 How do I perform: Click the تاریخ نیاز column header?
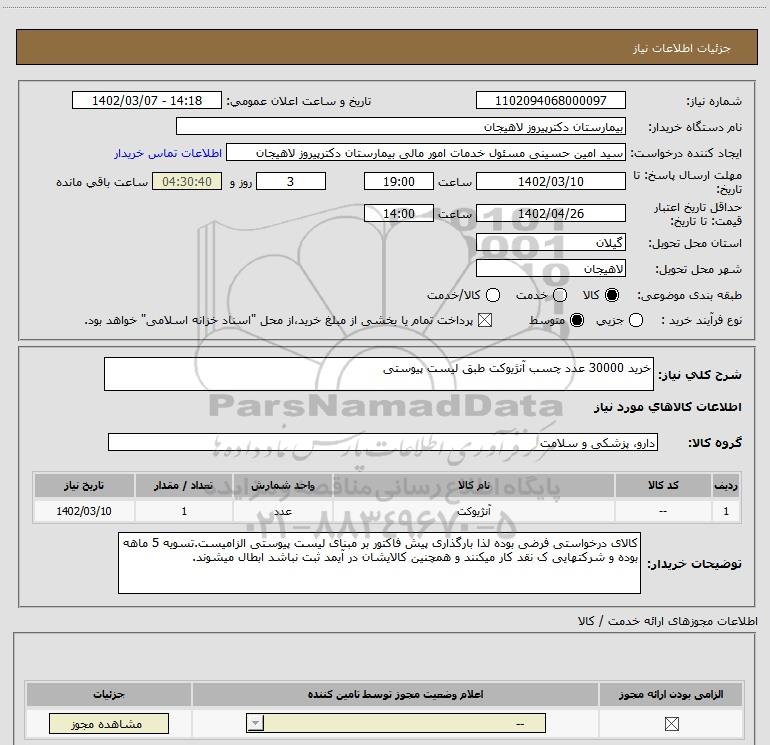(x=84, y=485)
